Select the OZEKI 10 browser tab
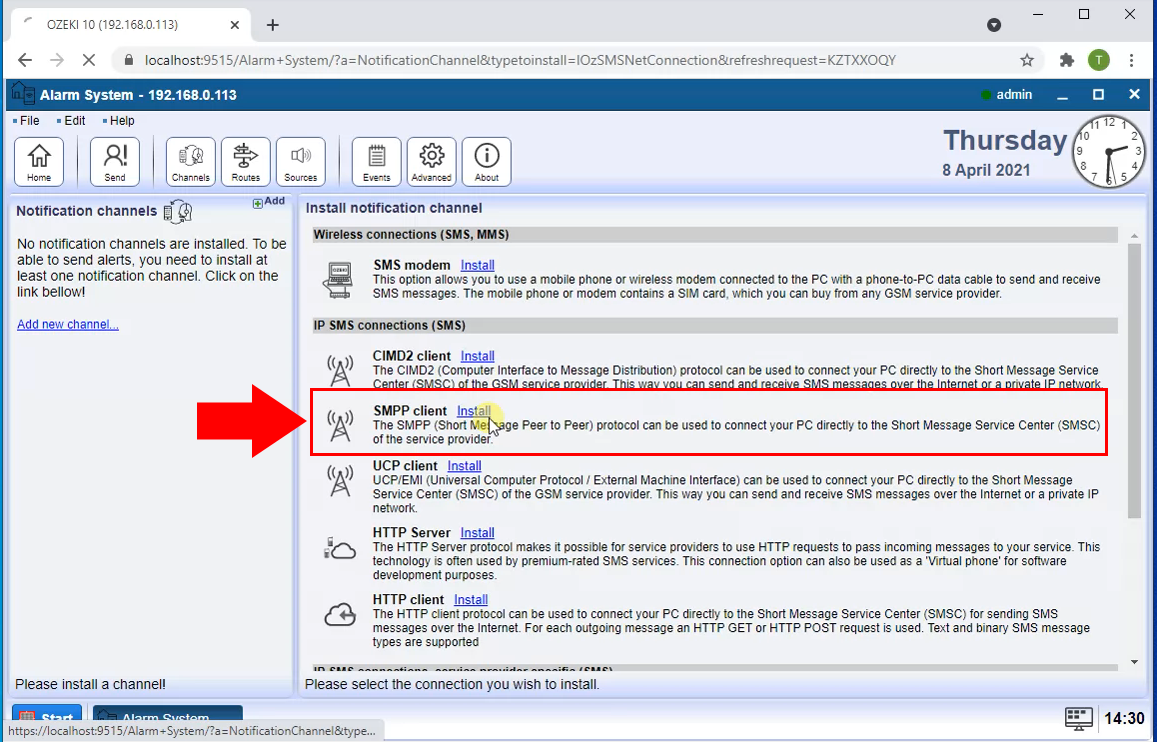Screen dimensions: 1157x742 click(x=131, y=25)
